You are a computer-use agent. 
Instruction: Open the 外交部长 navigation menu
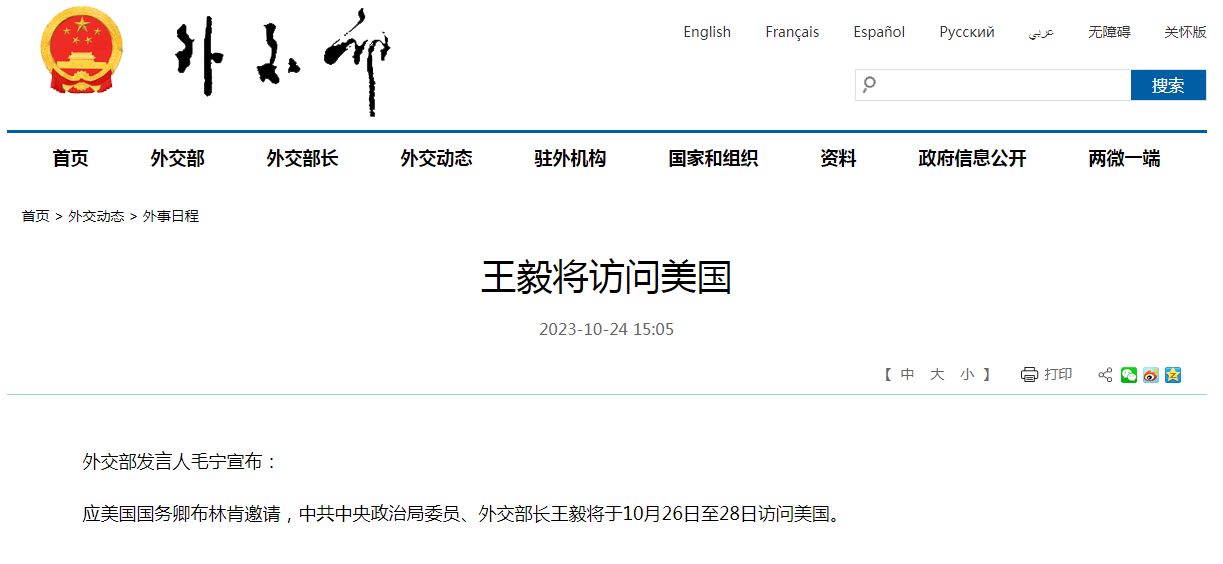[302, 158]
